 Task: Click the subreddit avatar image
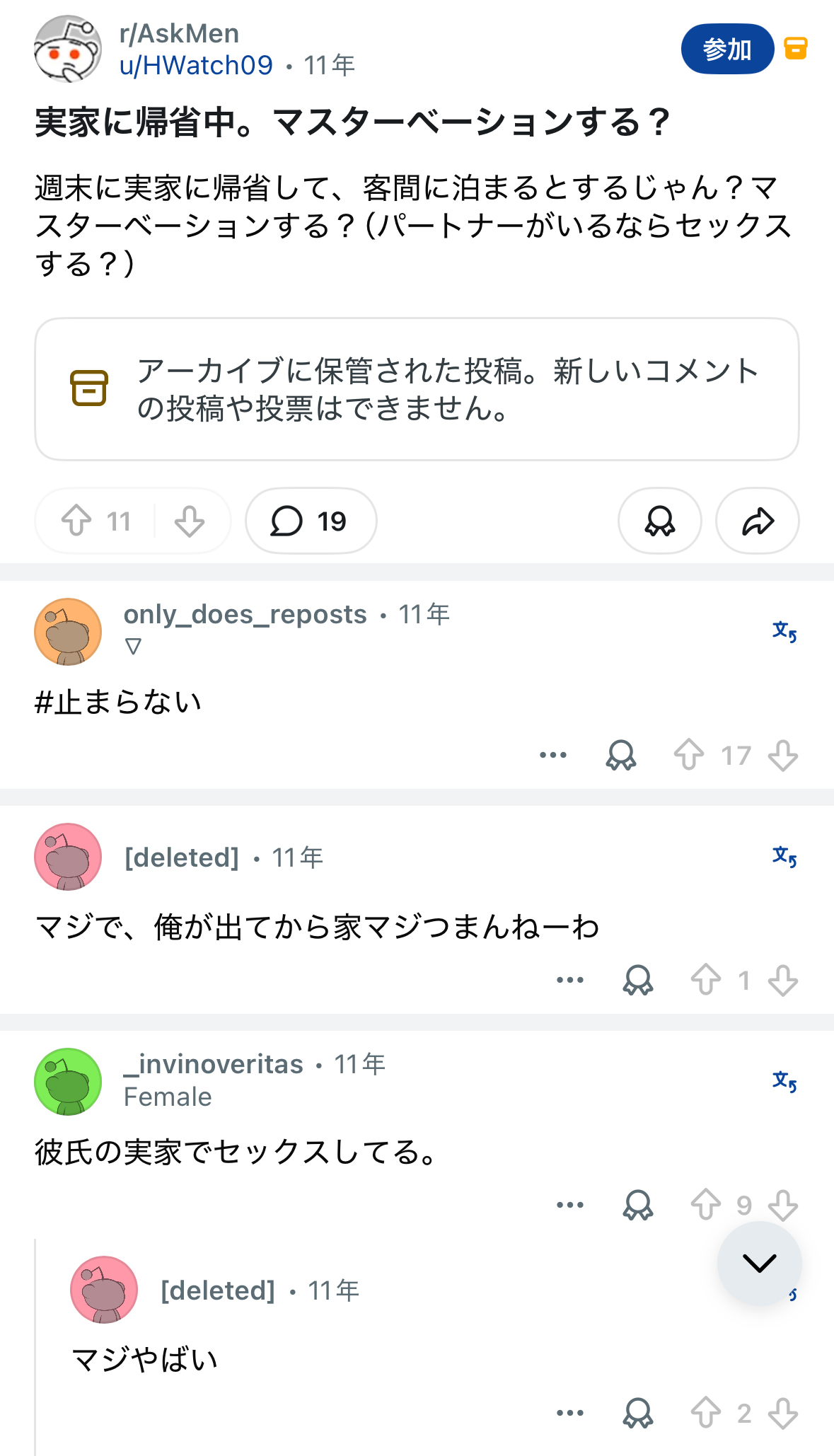pyautogui.click(x=68, y=49)
